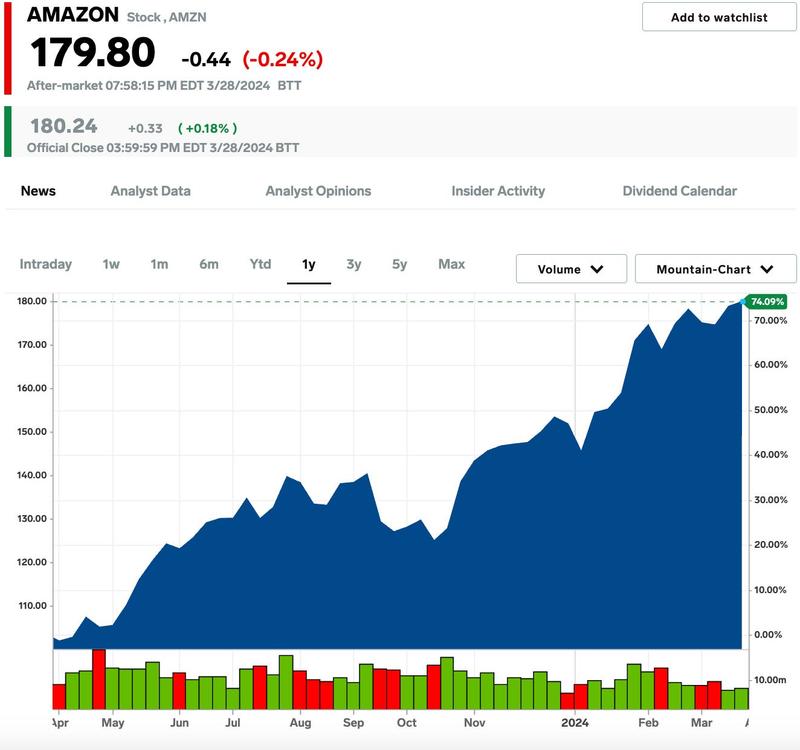Click the Nov label on the time axis
Viewport: 800px width, 750px height.
pyautogui.click(x=474, y=723)
